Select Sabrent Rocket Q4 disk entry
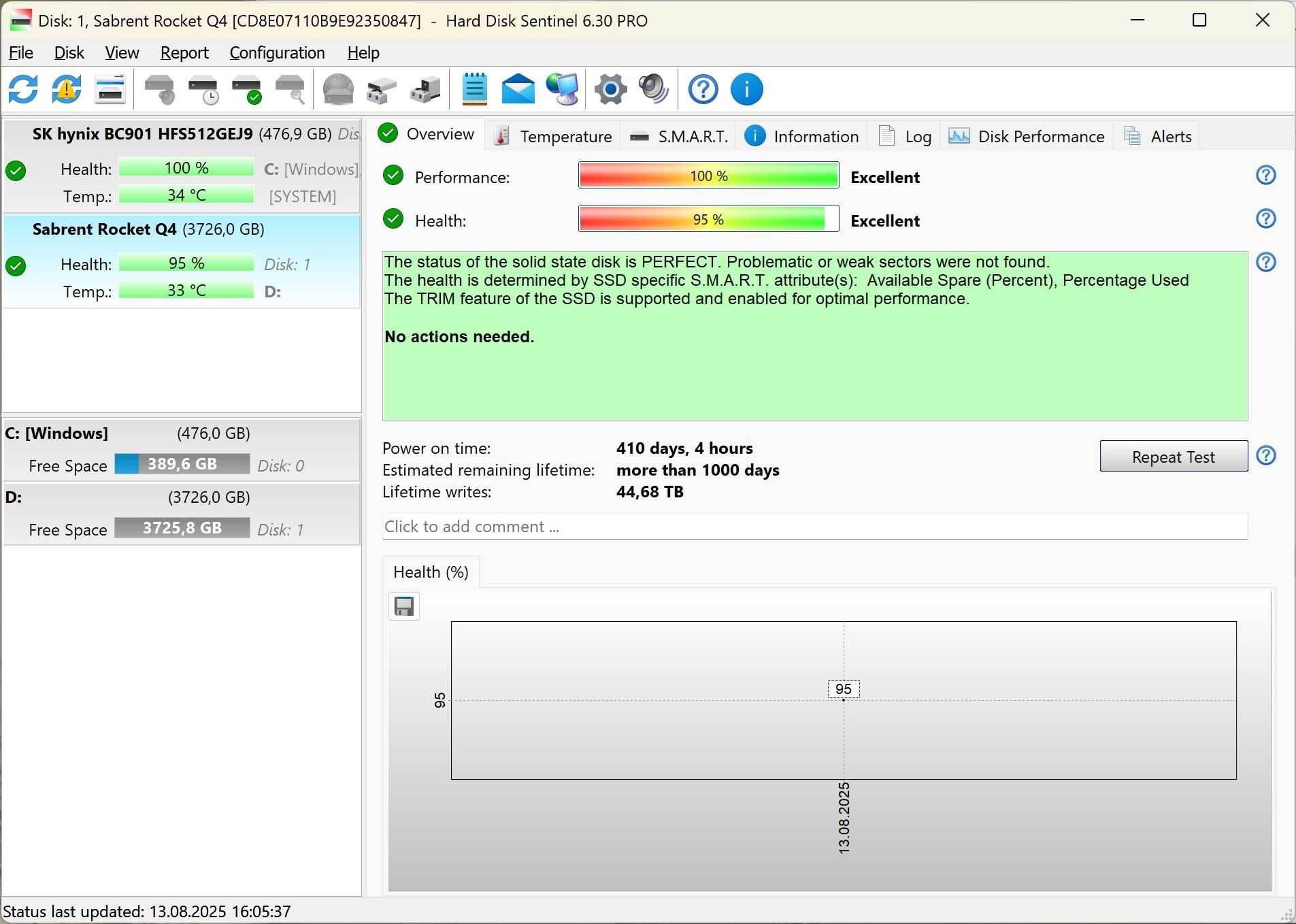This screenshot has width=1296, height=924. tap(182, 261)
